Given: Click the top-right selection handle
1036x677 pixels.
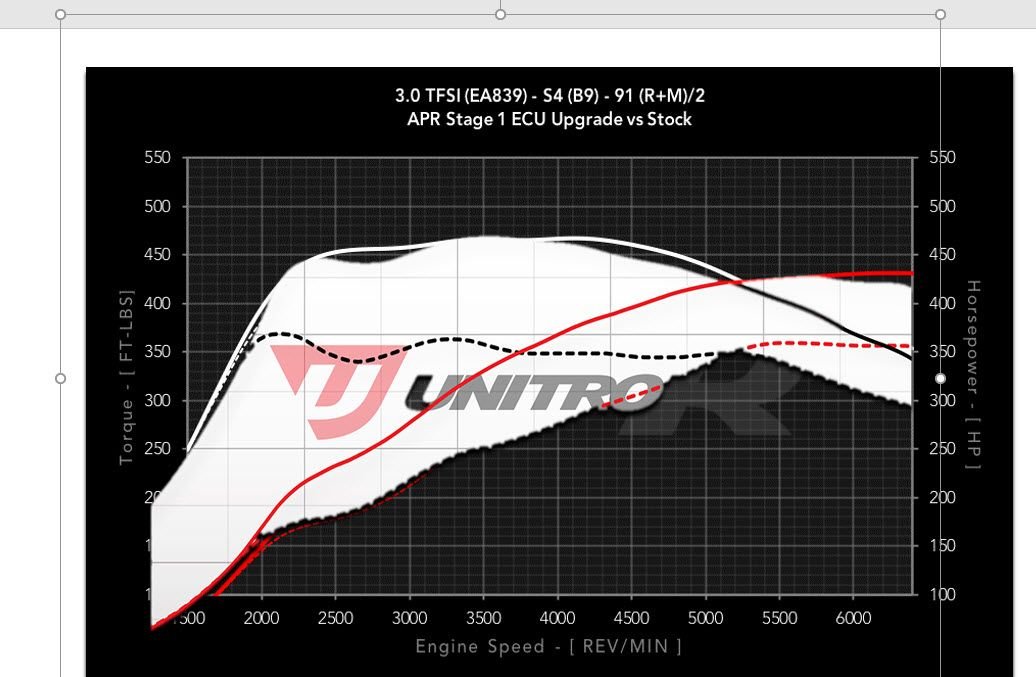Looking at the screenshot, I should [x=938, y=14].
